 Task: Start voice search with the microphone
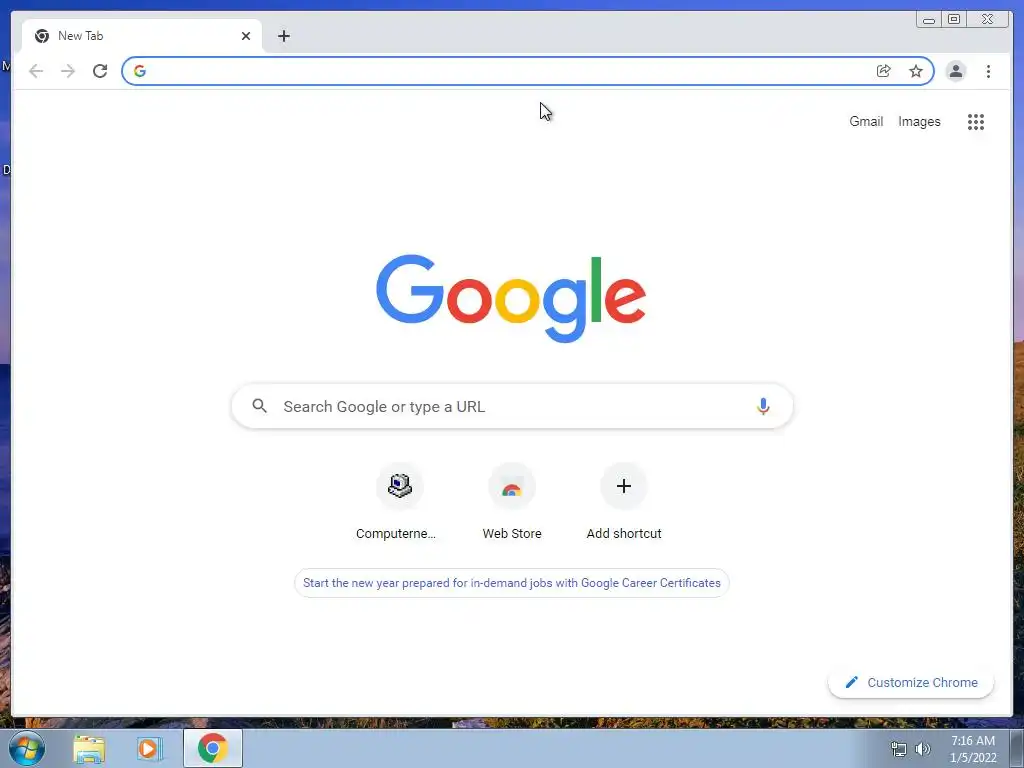(763, 406)
